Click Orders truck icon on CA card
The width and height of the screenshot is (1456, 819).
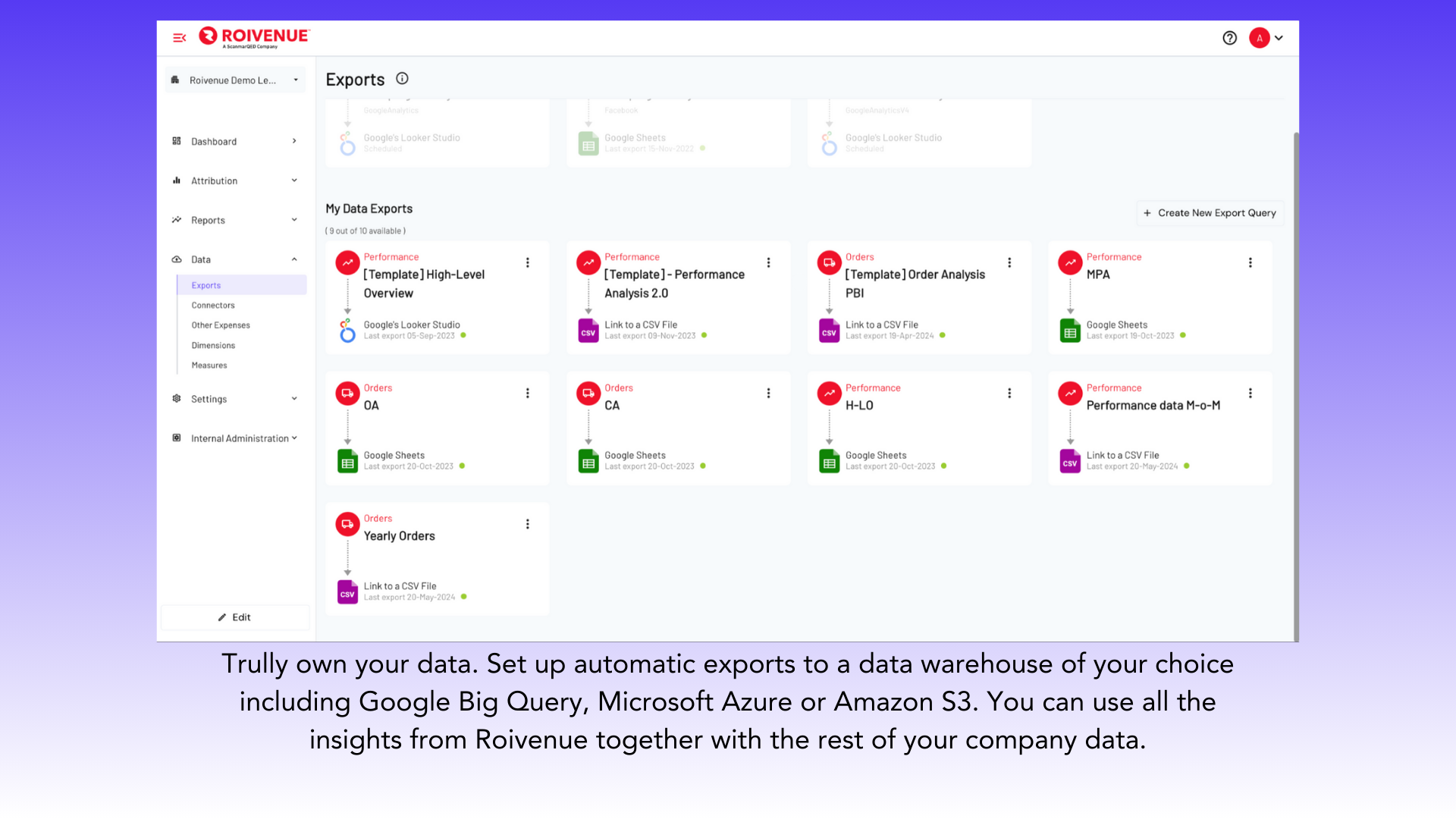(588, 393)
